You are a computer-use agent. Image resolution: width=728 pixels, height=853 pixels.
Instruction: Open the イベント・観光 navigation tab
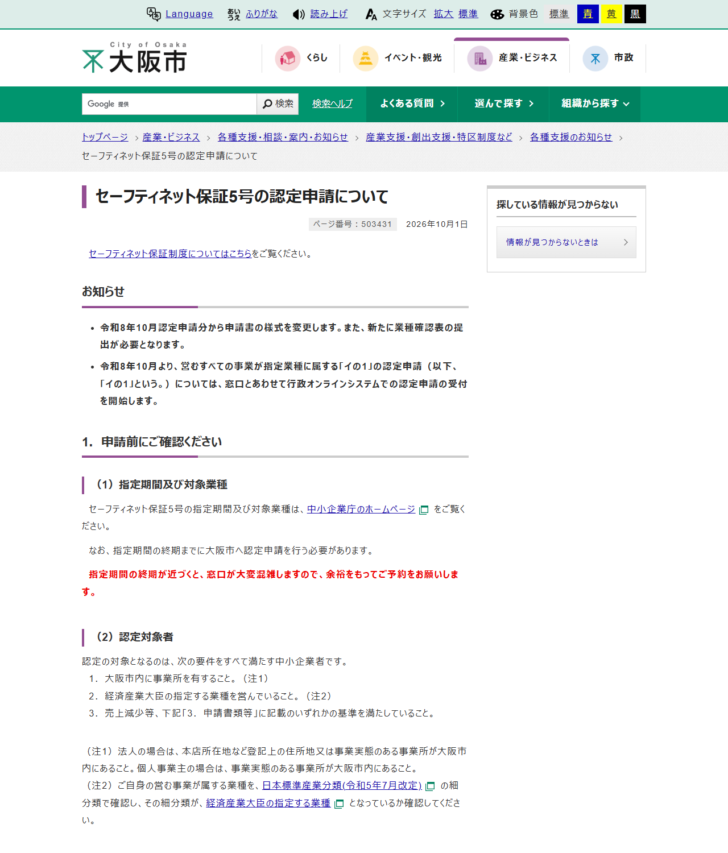[x=397, y=58]
